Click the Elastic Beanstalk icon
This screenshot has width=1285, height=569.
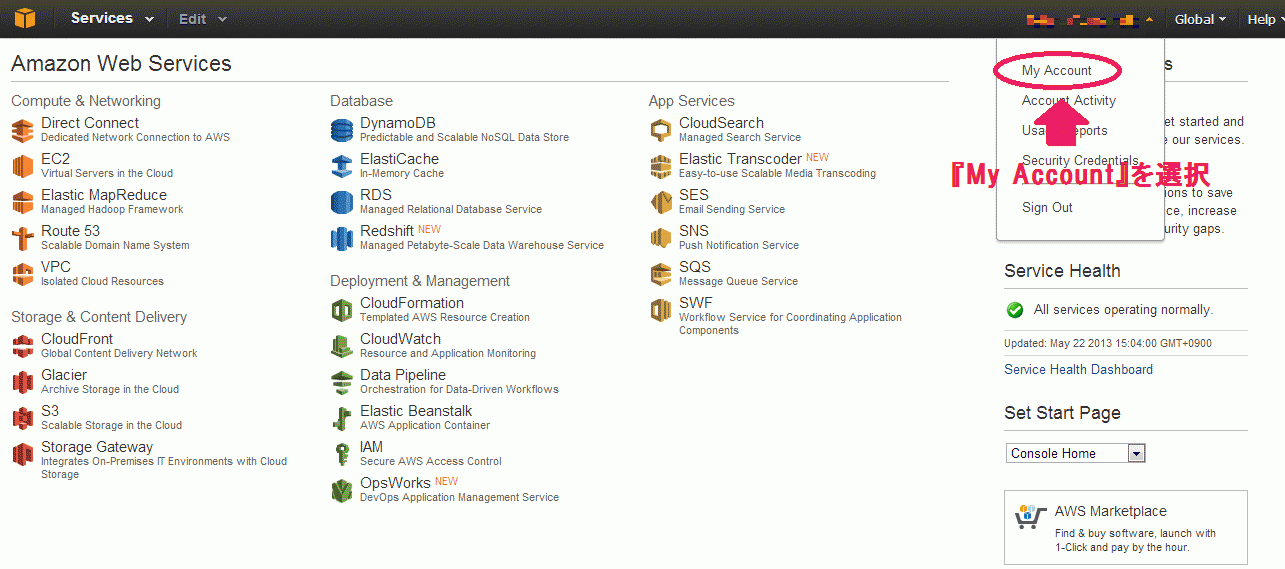[x=342, y=418]
